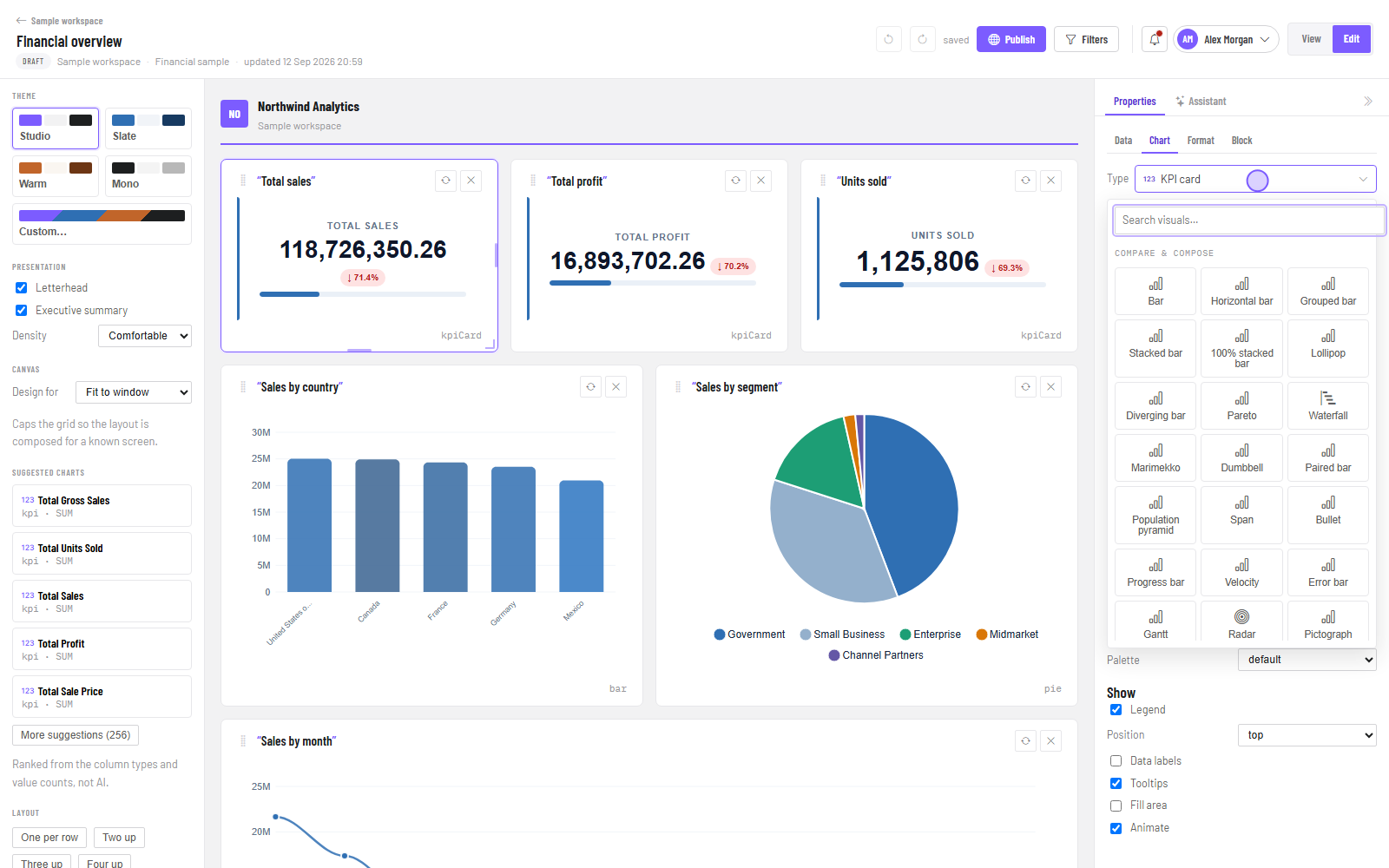Open the Block tab

[1241, 141]
